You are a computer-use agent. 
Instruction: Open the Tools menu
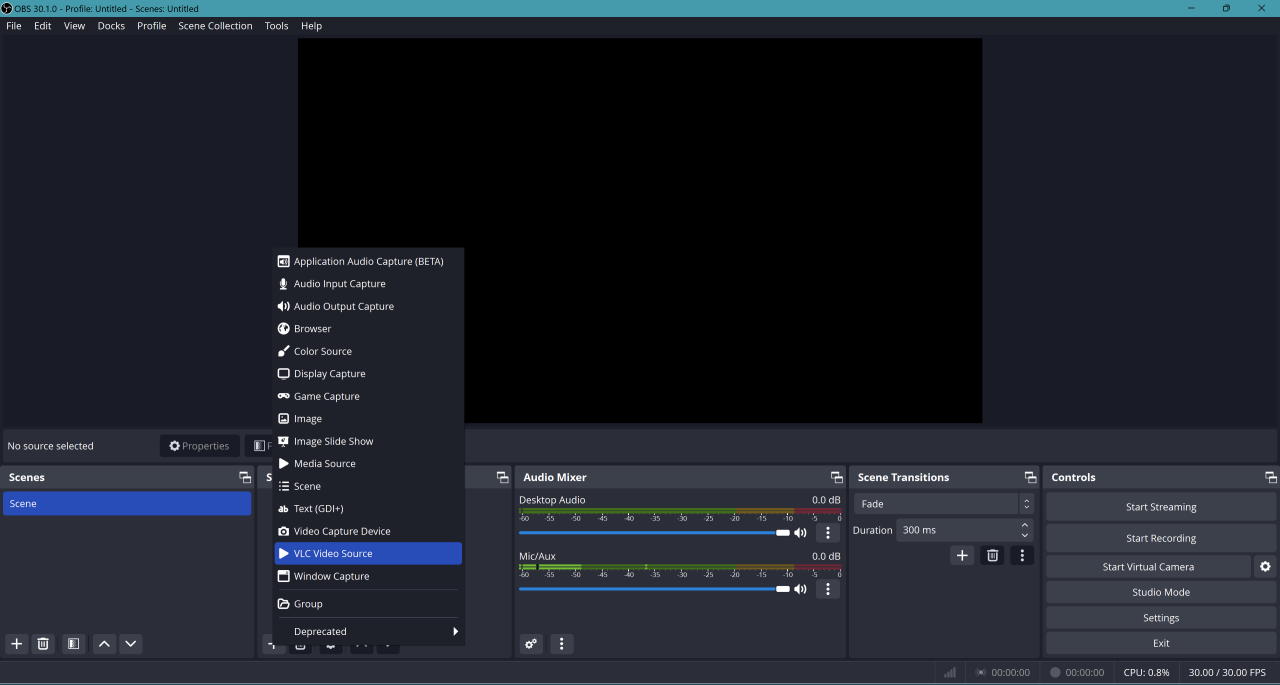(x=276, y=25)
